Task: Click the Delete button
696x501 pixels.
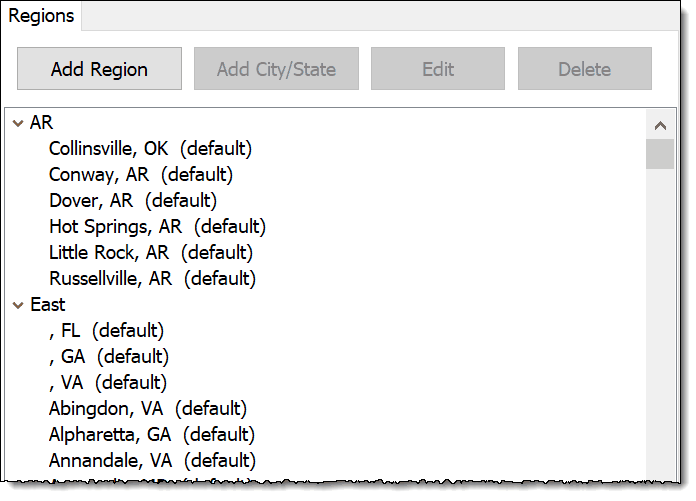Action: pos(584,69)
